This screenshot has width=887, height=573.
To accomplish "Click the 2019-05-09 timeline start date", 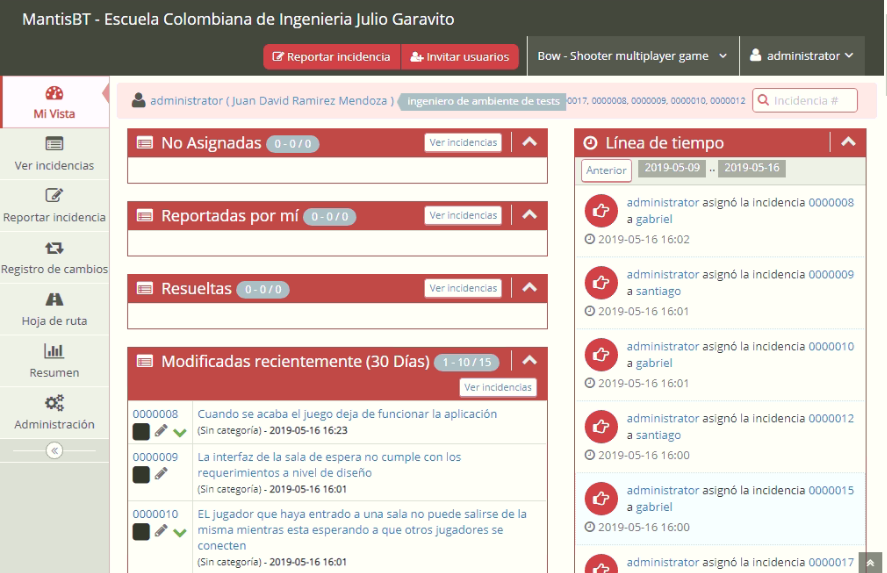I will point(672,168).
